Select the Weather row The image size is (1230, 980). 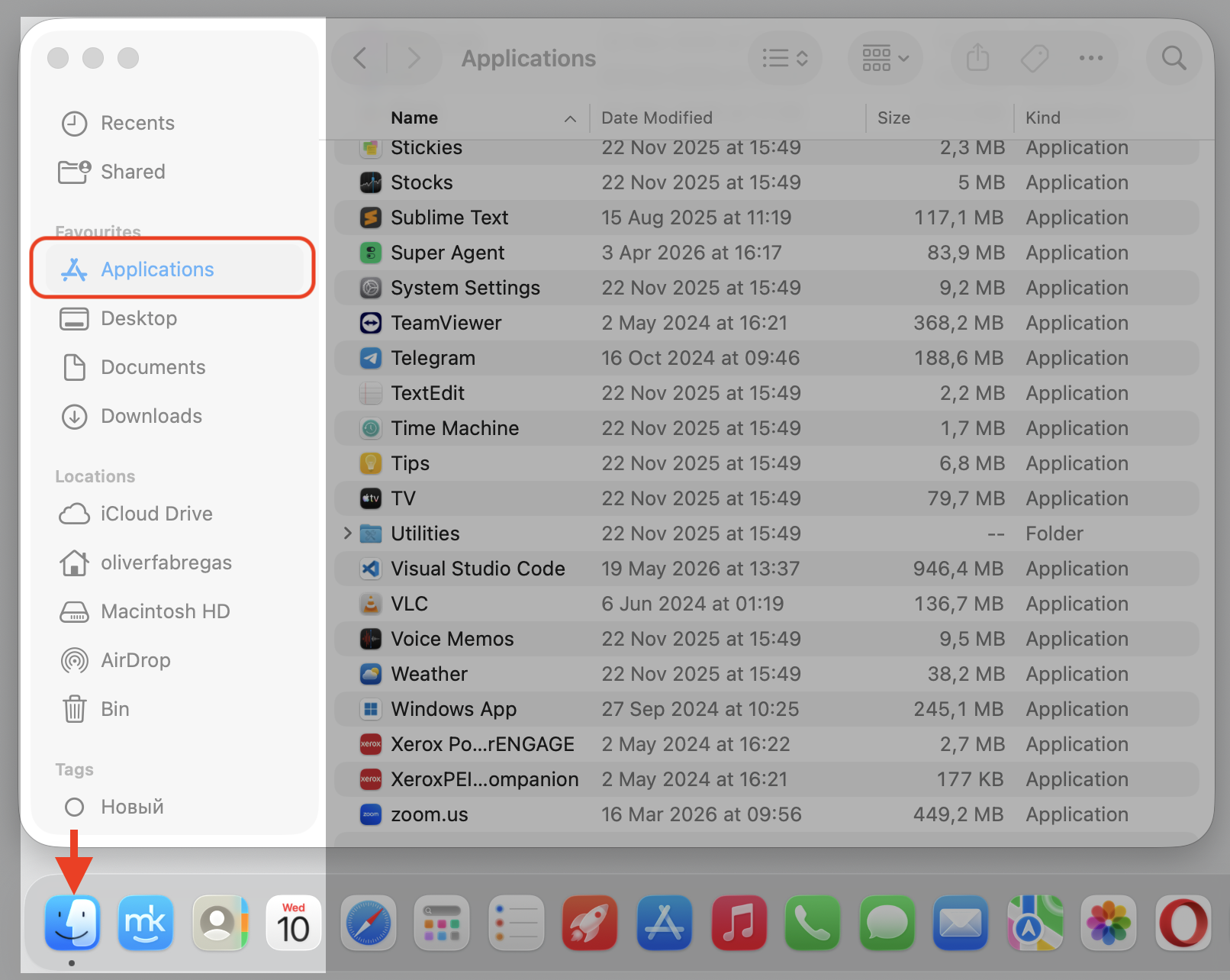(767, 674)
